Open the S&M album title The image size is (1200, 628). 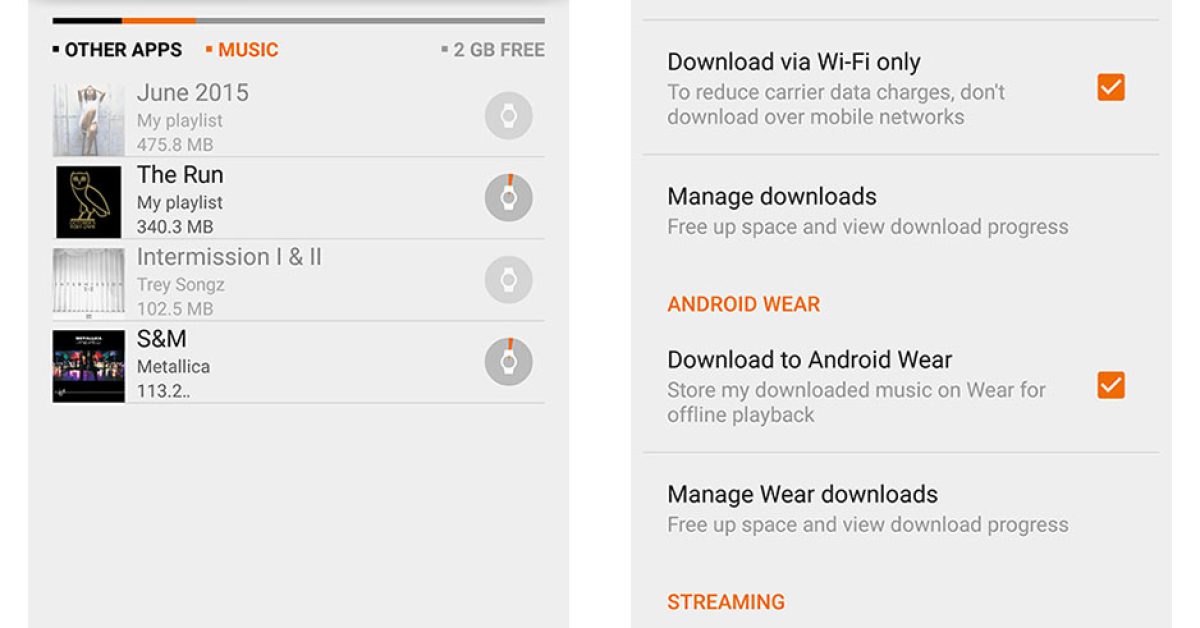point(162,339)
